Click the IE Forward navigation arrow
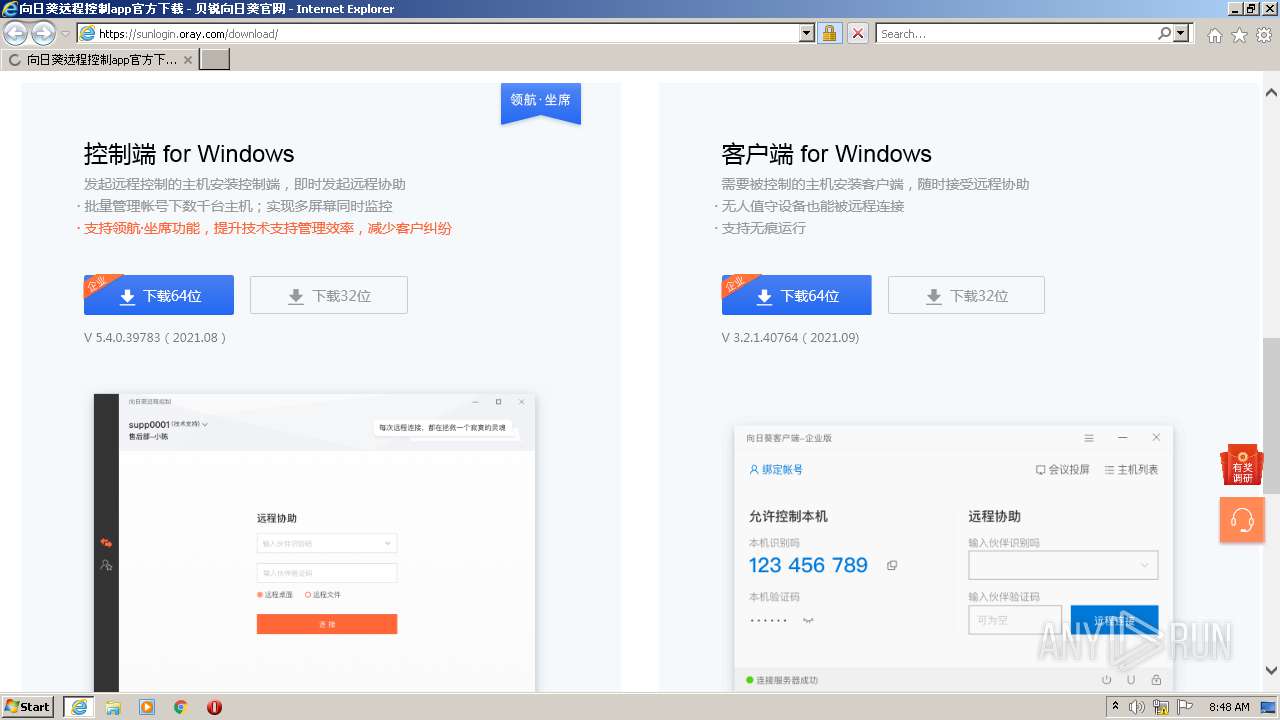The width and height of the screenshot is (1280, 720). [x=43, y=33]
